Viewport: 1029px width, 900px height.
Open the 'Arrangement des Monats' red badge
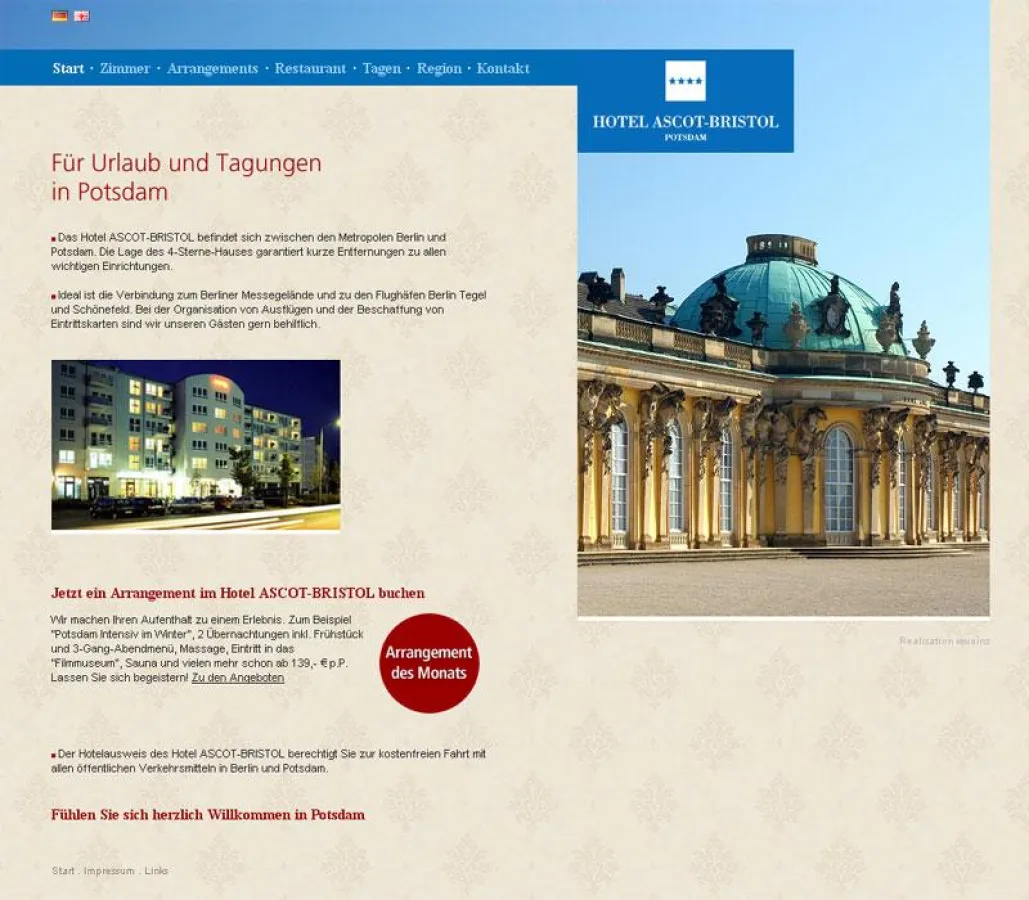[x=428, y=664]
